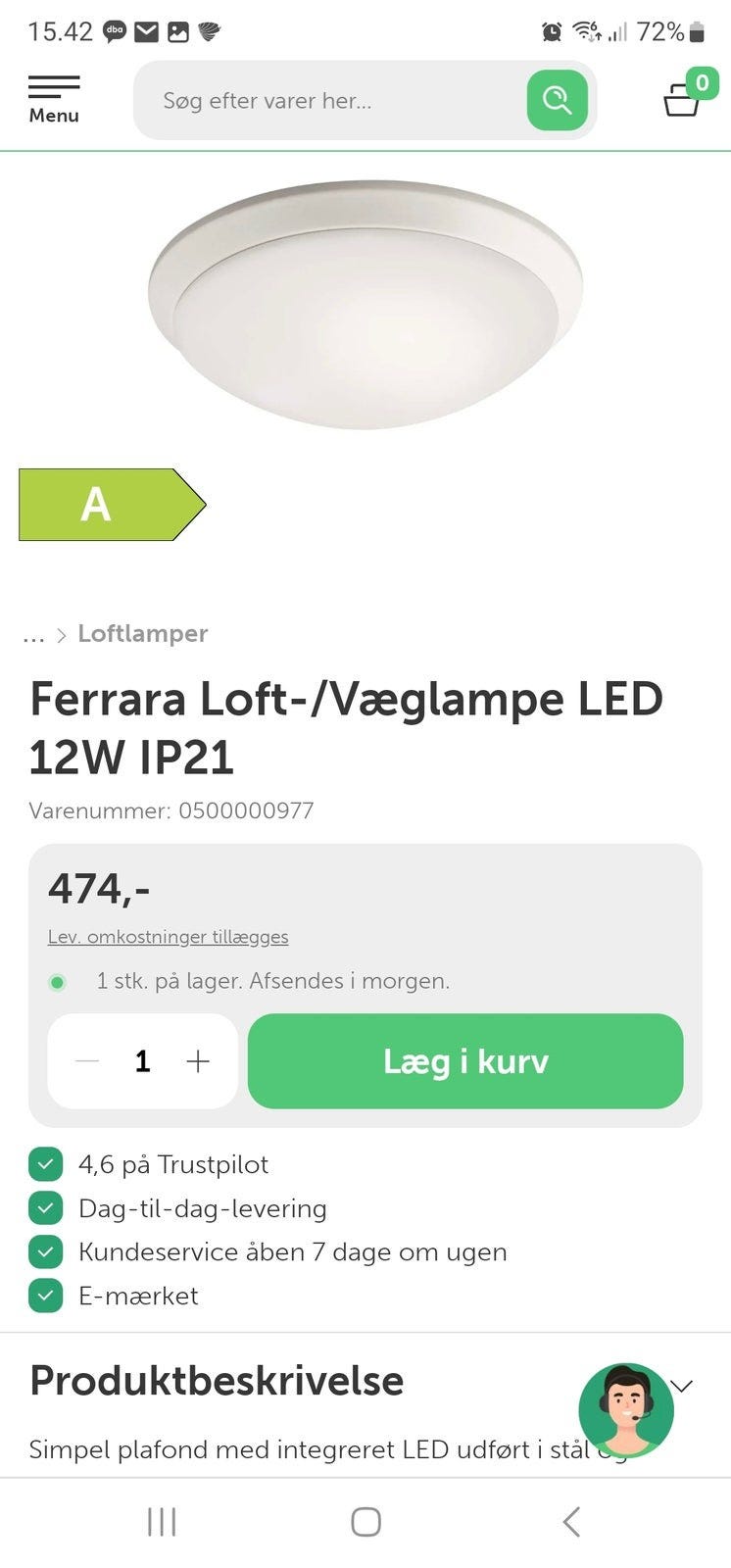The width and height of the screenshot is (731, 1568).
Task: Collapse the Produktbeskrivelse section chevron
Action: pos(682,1385)
